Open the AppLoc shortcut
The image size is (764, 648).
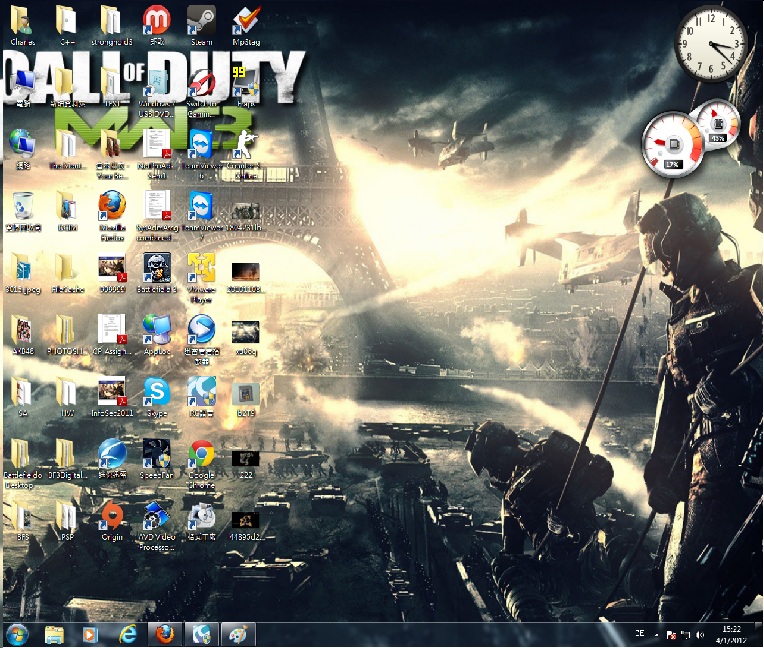coord(156,334)
